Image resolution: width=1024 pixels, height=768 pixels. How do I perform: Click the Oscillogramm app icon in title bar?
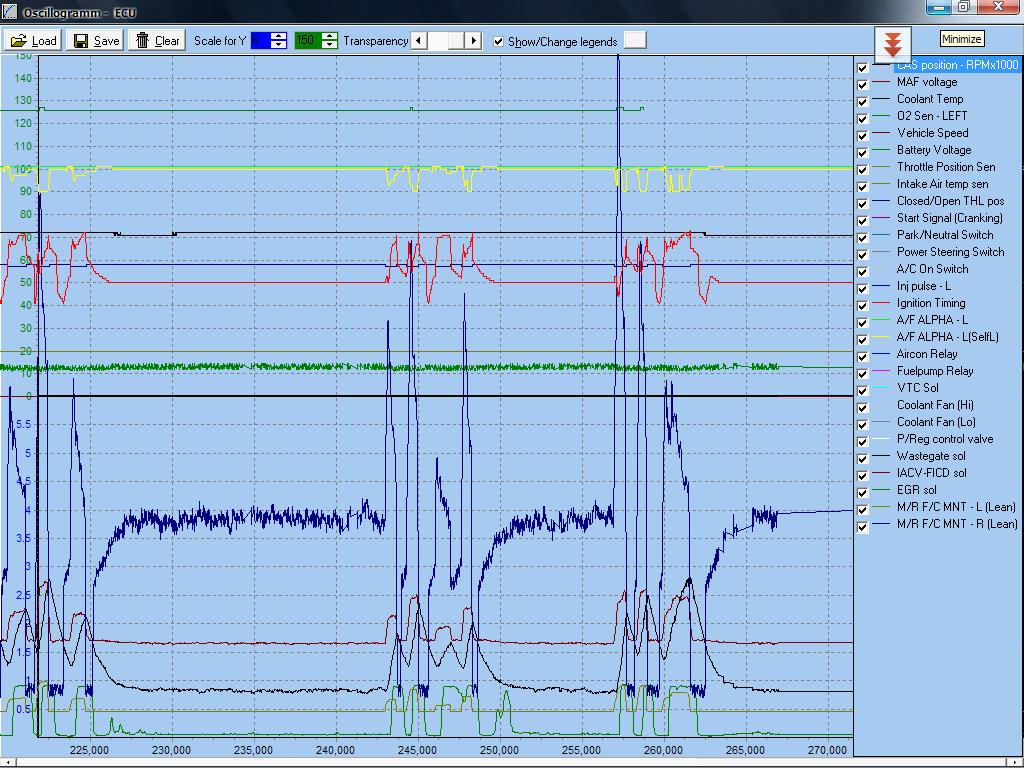[10, 12]
